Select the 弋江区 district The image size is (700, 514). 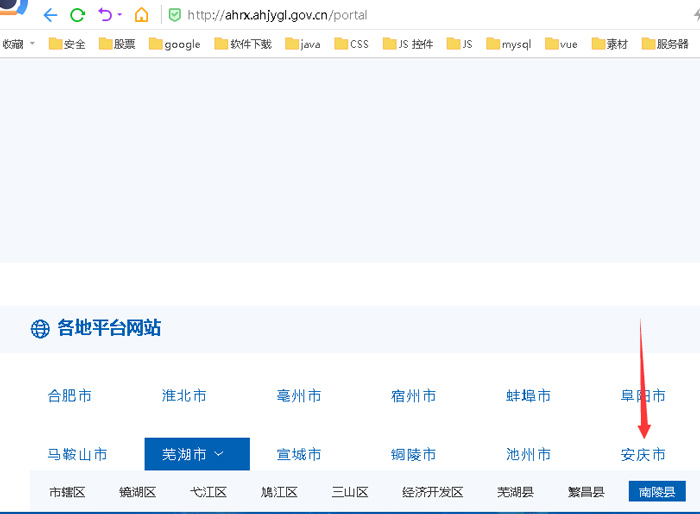(208, 492)
